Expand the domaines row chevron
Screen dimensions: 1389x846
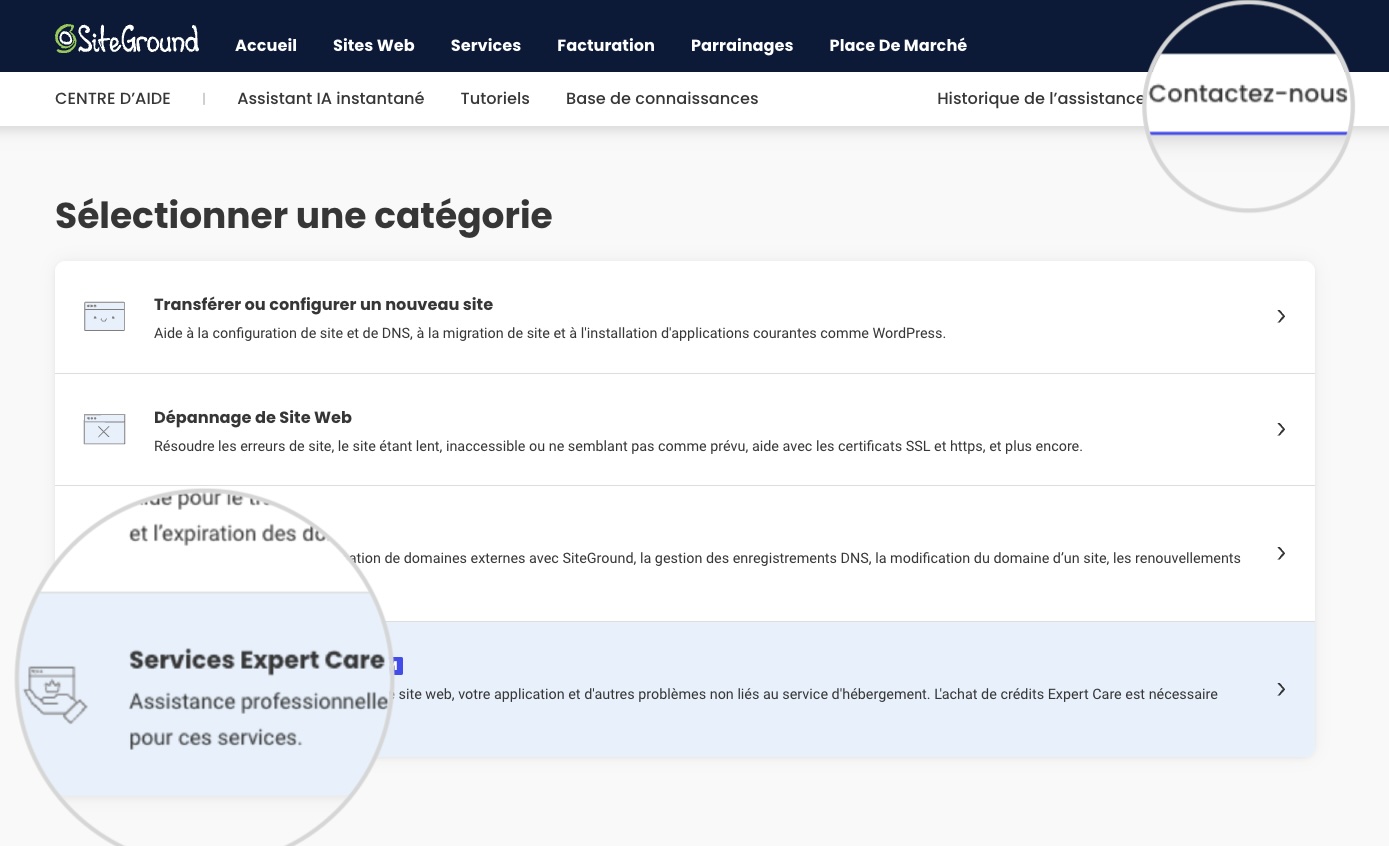click(x=1281, y=553)
